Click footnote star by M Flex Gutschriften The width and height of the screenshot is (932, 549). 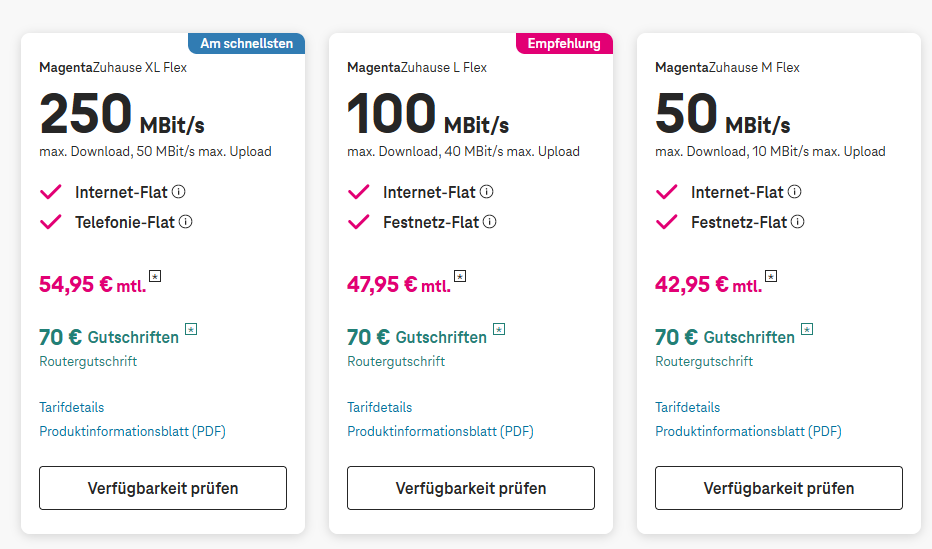coord(807,329)
